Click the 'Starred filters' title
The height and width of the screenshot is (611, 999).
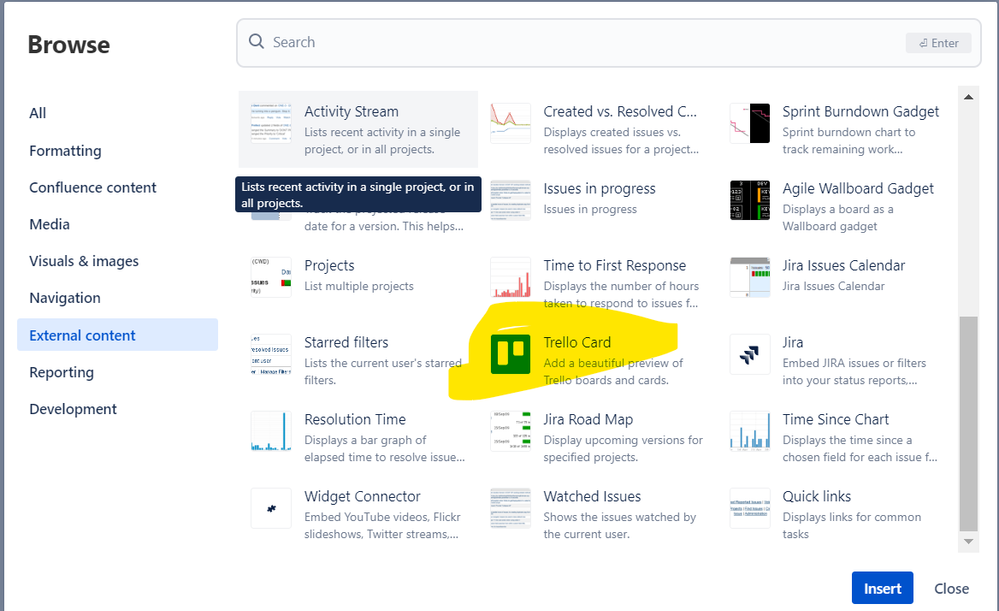[346, 343]
